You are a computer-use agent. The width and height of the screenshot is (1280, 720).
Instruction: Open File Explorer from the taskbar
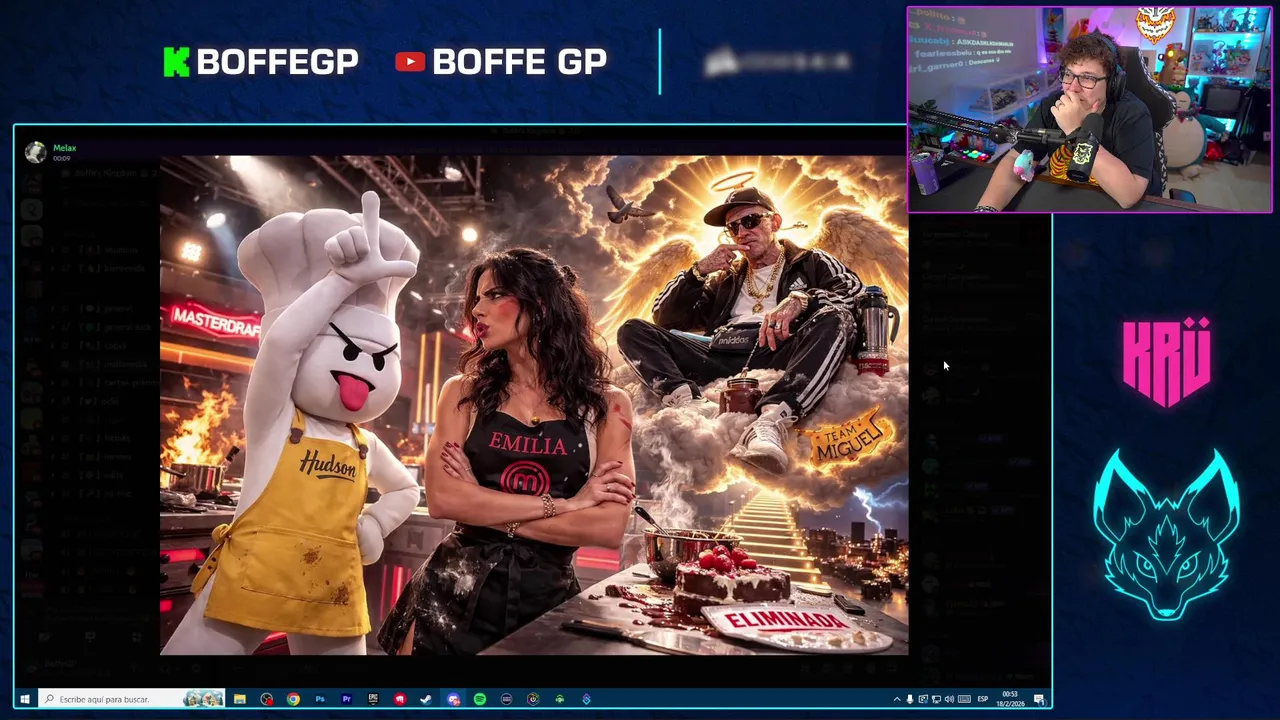(x=240, y=699)
